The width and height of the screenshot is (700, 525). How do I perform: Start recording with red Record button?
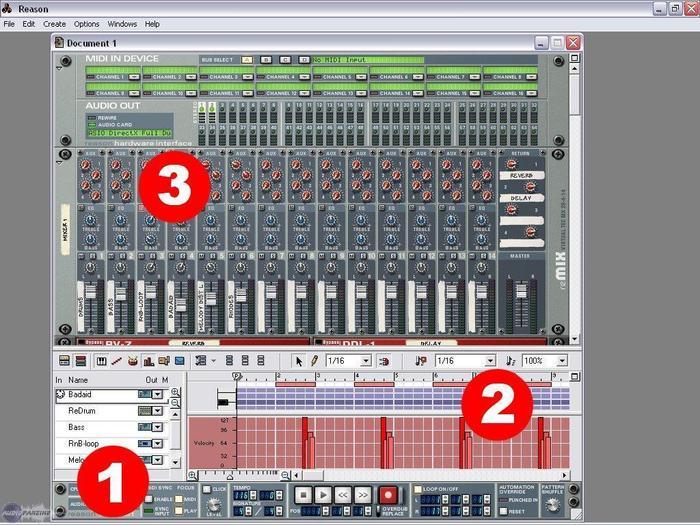pyautogui.click(x=388, y=495)
